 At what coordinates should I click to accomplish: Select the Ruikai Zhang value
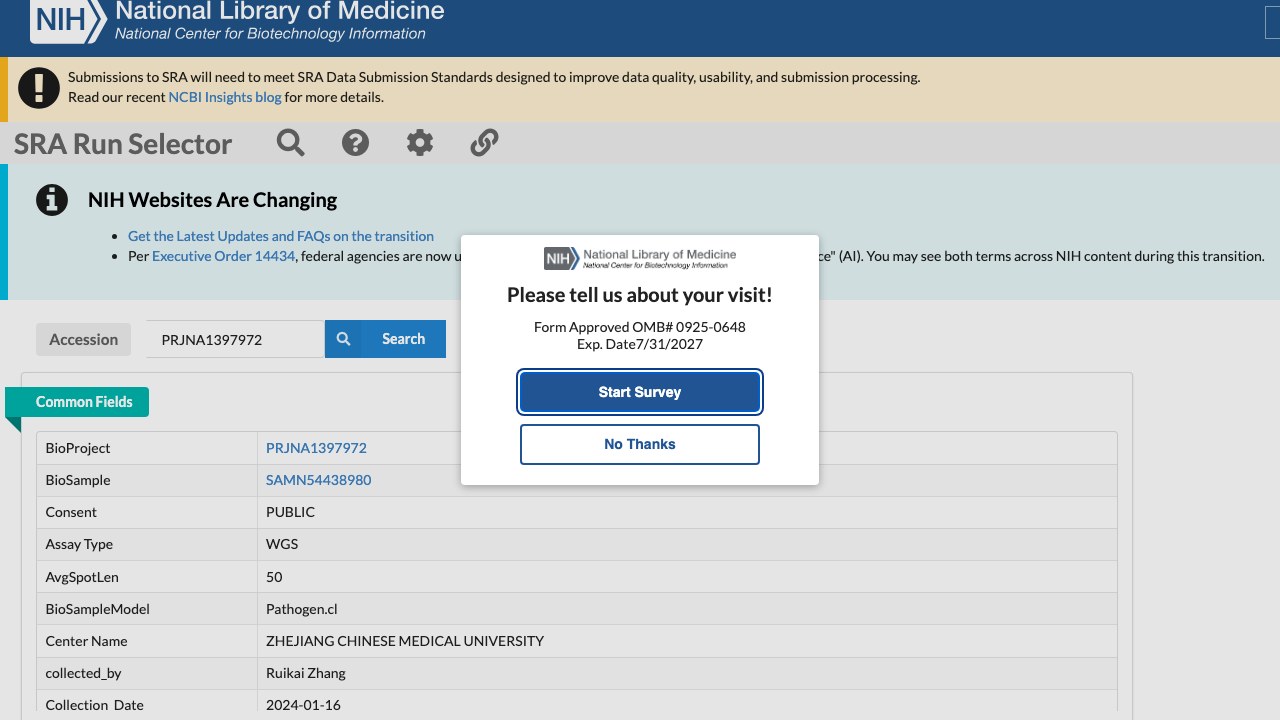[306, 673]
